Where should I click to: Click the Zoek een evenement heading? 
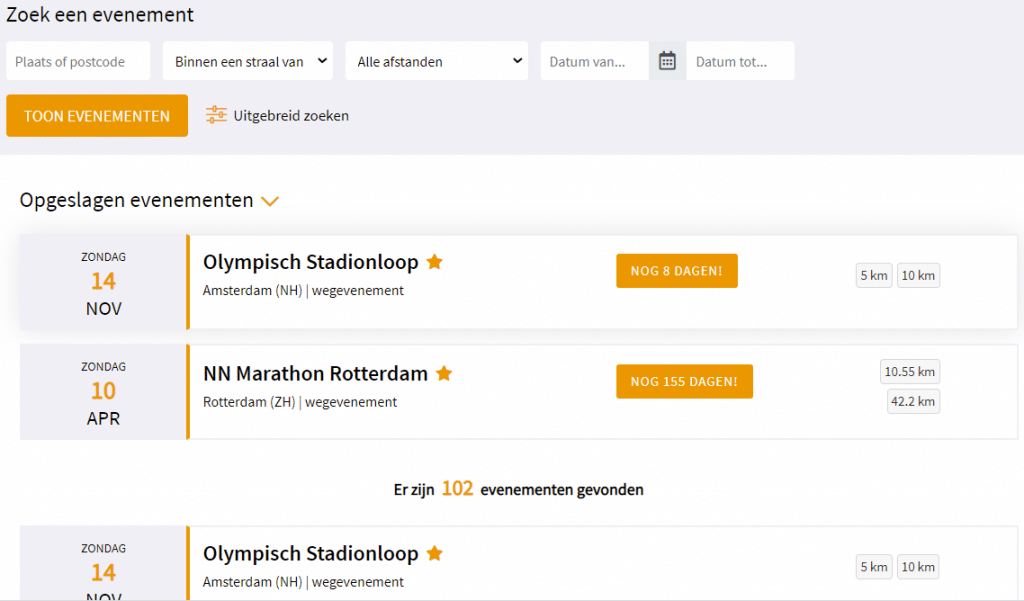pyautogui.click(x=100, y=14)
